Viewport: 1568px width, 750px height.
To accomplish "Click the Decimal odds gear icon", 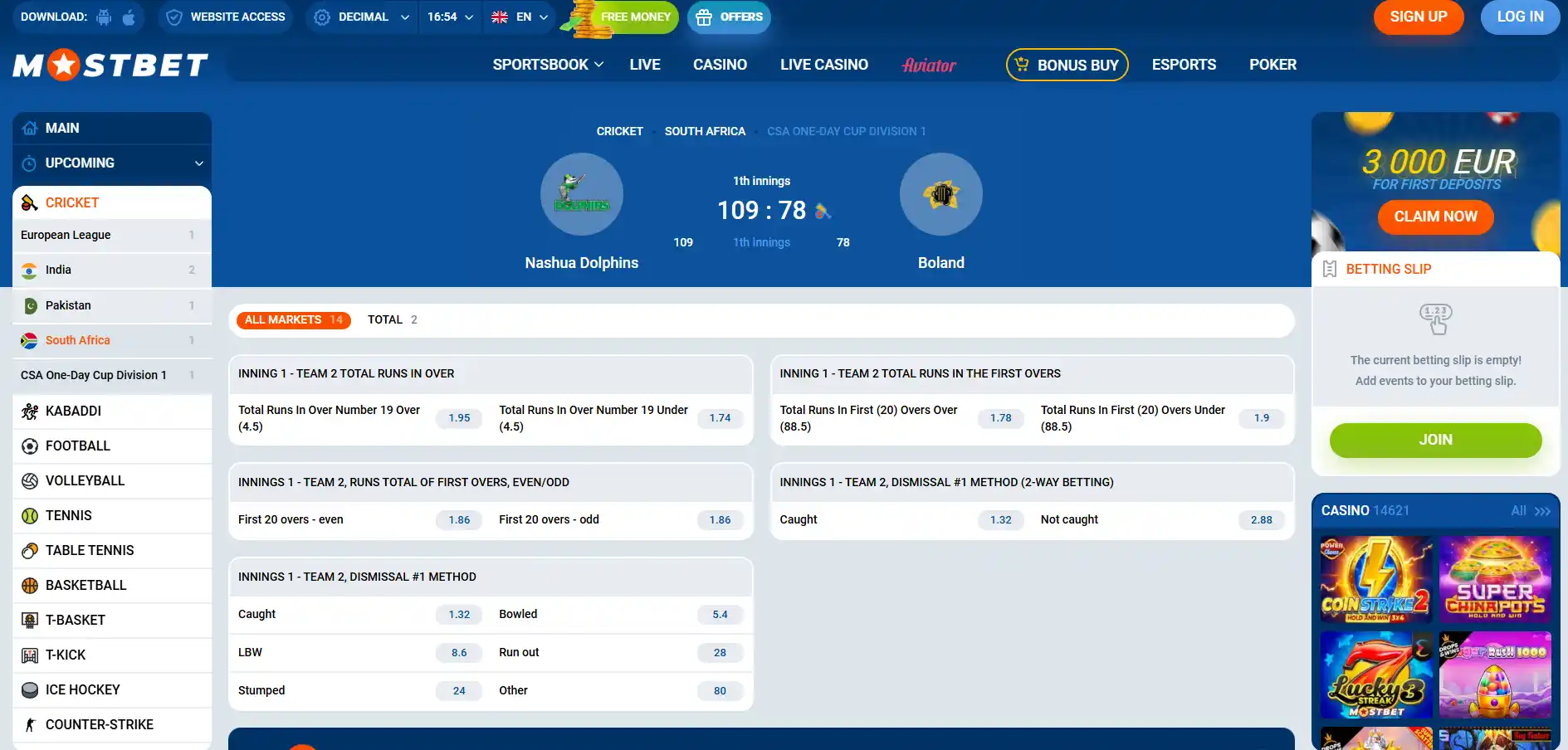I will pos(322,17).
